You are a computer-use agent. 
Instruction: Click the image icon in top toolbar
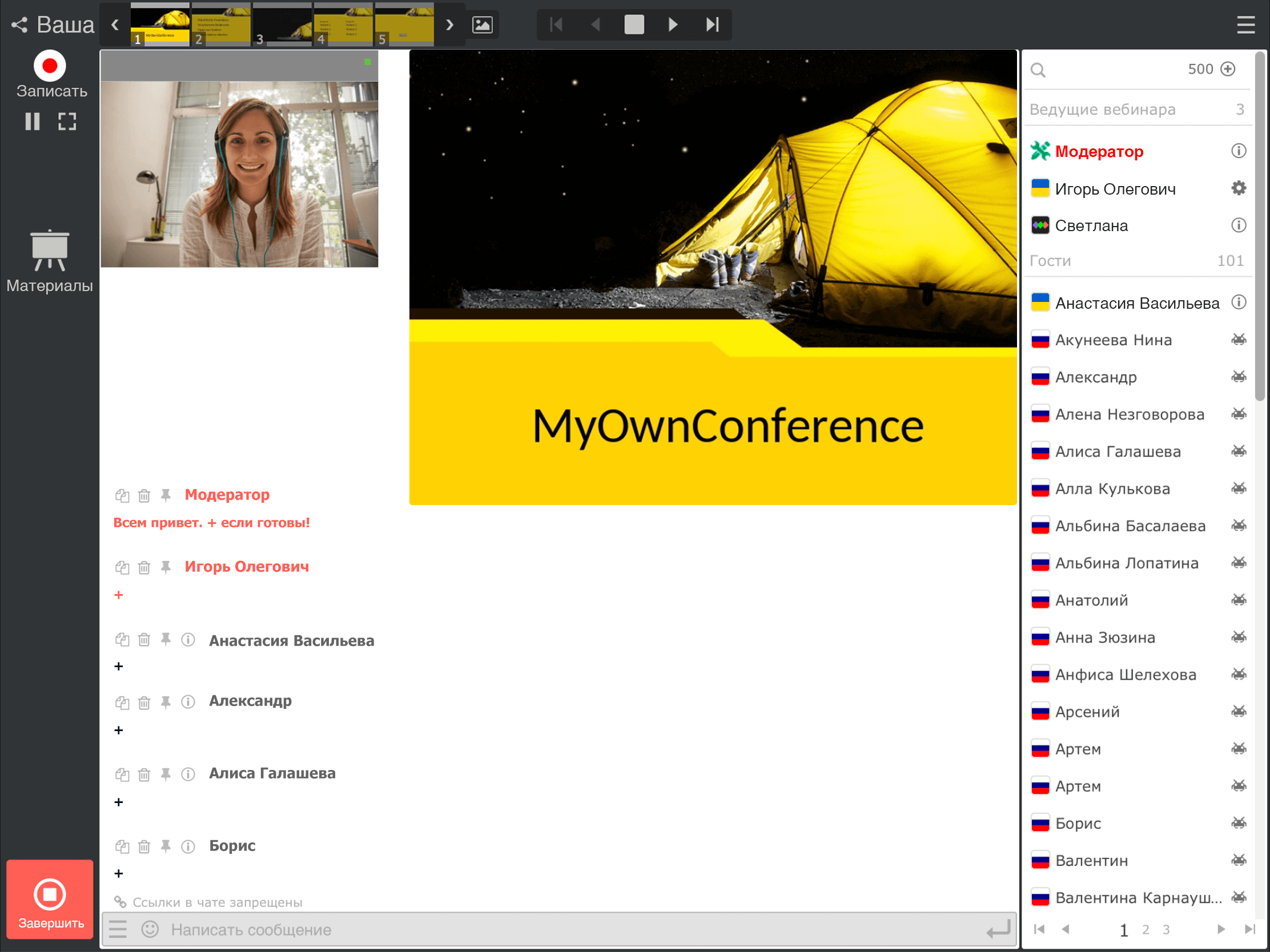(x=483, y=25)
